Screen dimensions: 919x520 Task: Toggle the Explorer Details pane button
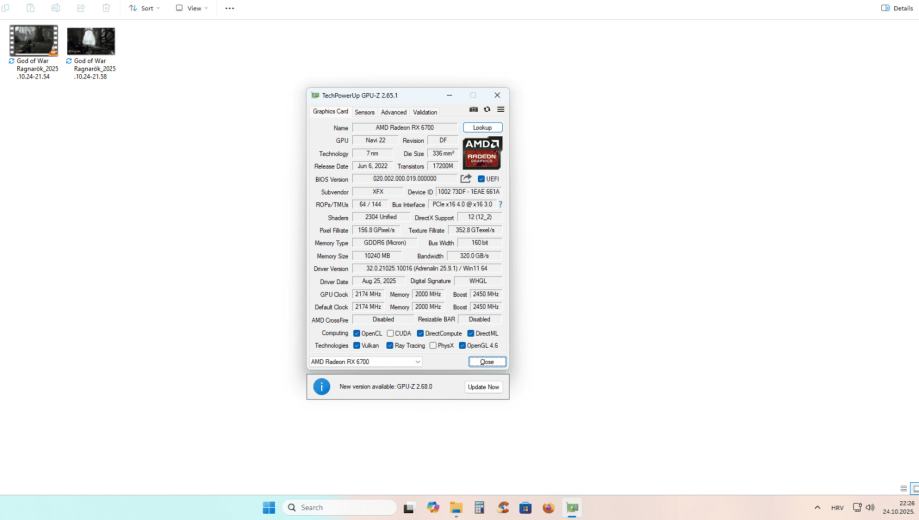897,8
